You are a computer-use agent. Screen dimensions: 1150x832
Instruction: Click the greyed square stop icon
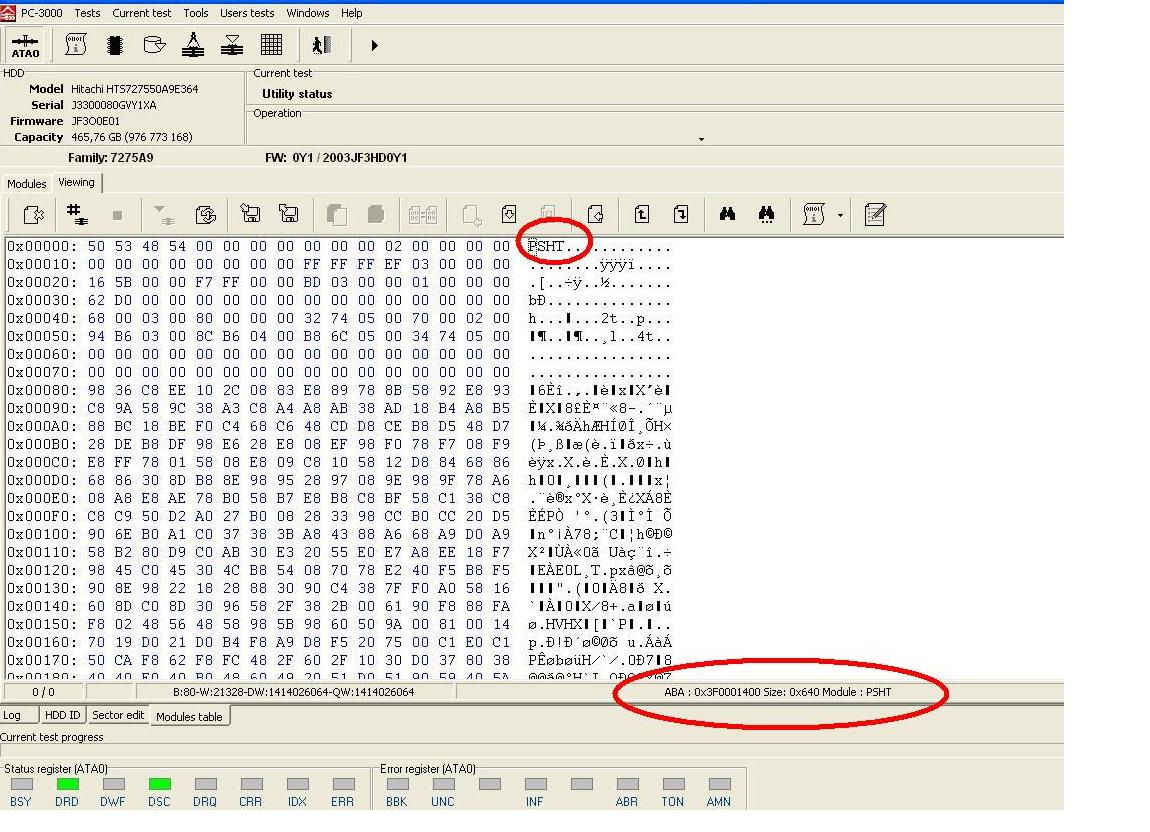pos(117,215)
